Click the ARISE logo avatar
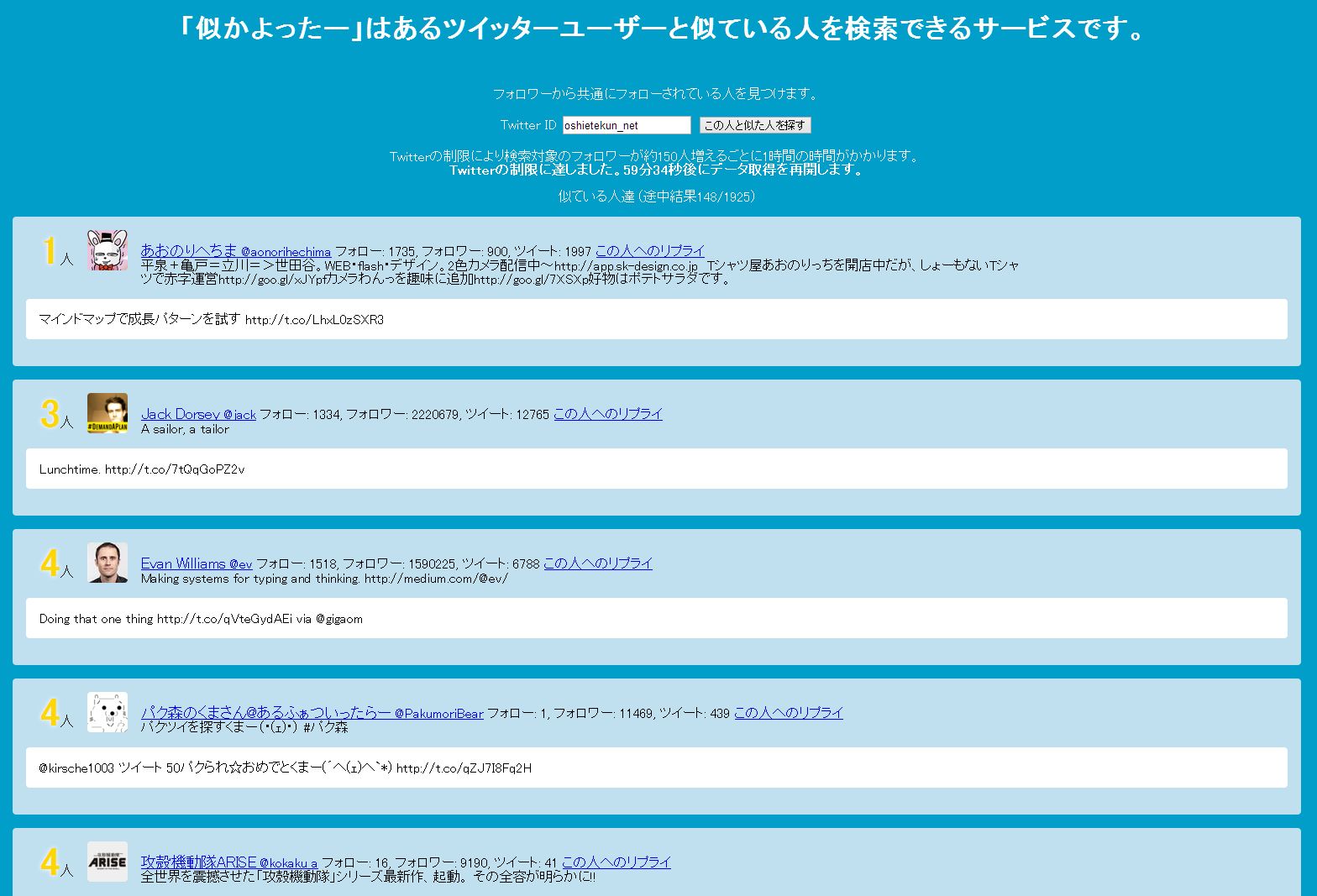The image size is (1317, 896). click(x=108, y=862)
